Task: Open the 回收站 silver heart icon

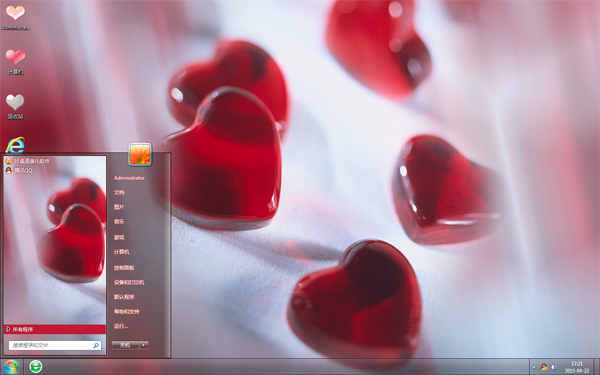Action: point(15,106)
